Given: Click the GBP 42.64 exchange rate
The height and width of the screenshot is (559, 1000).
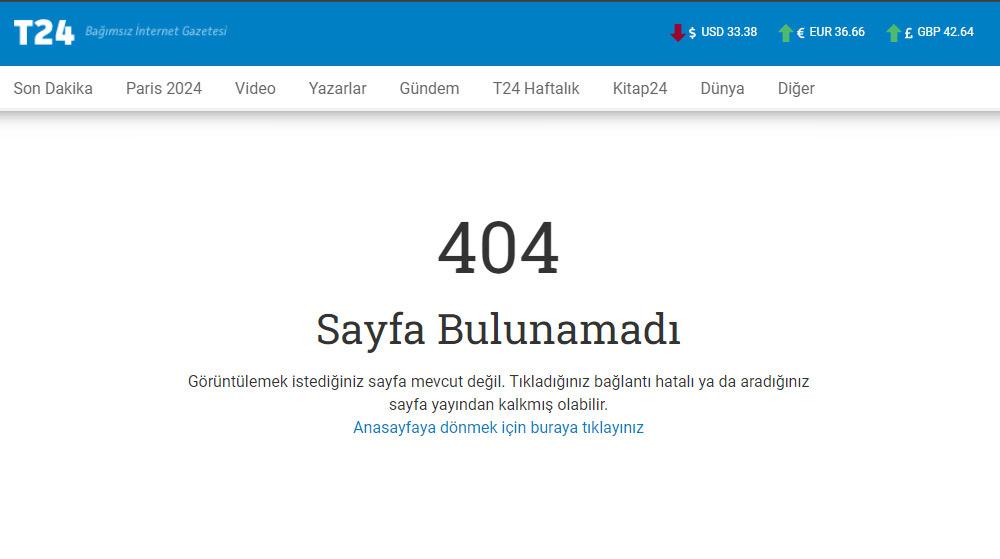Looking at the screenshot, I should 945,32.
